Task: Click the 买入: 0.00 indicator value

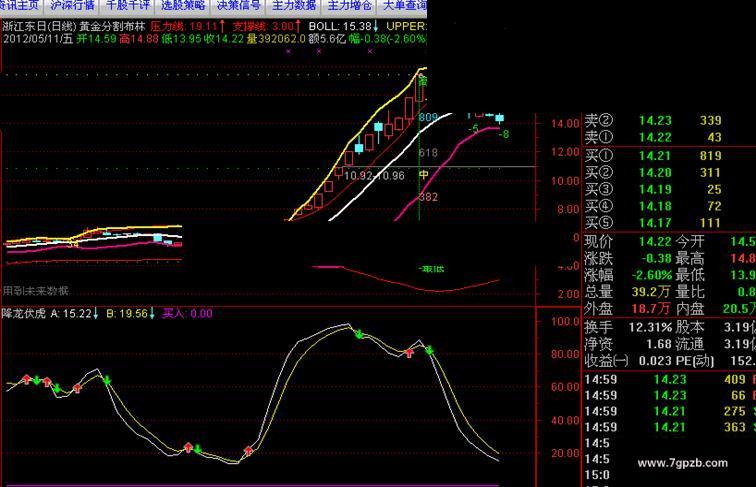Action: [x=187, y=313]
